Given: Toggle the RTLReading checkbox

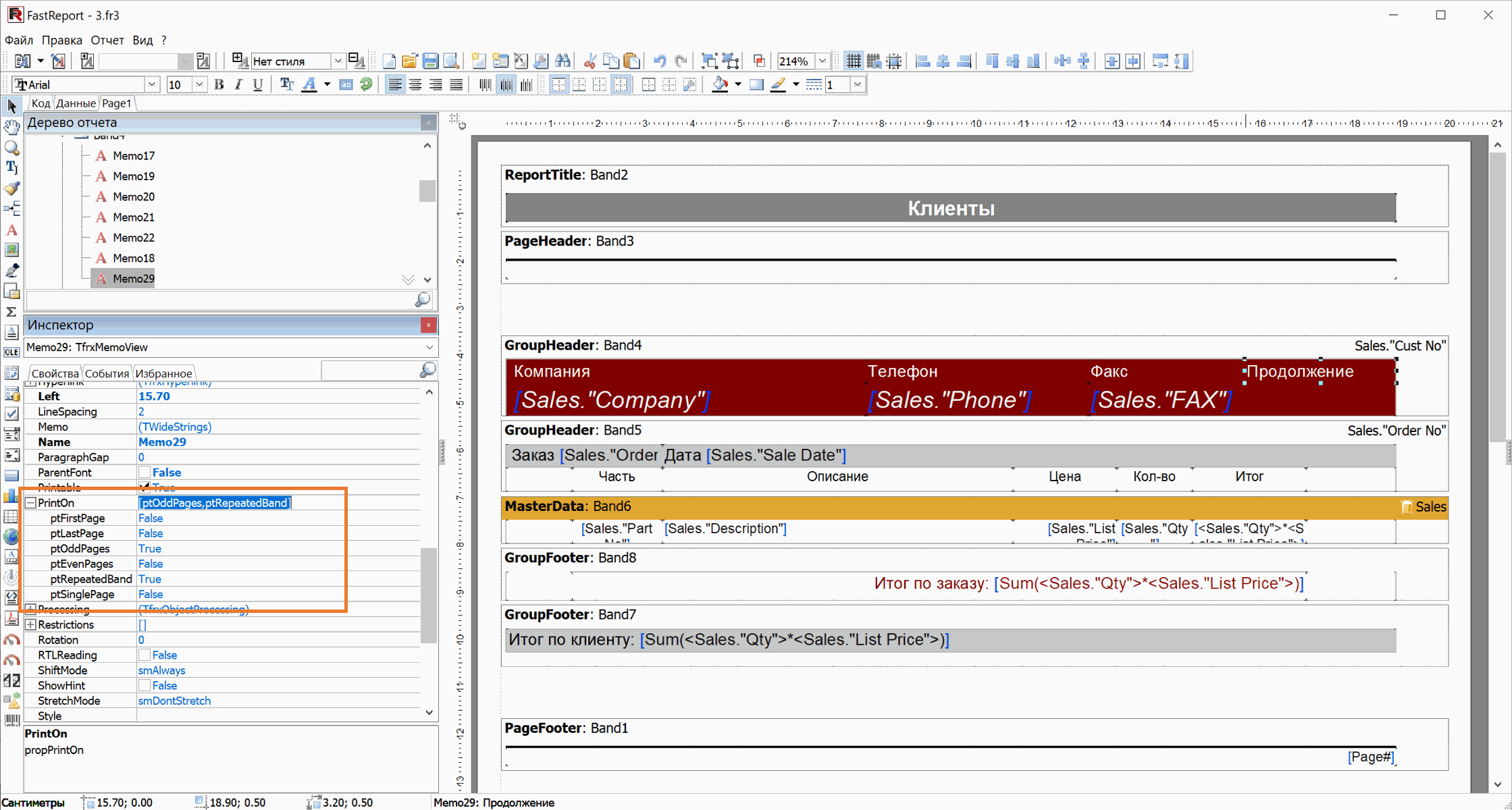Looking at the screenshot, I should point(144,655).
